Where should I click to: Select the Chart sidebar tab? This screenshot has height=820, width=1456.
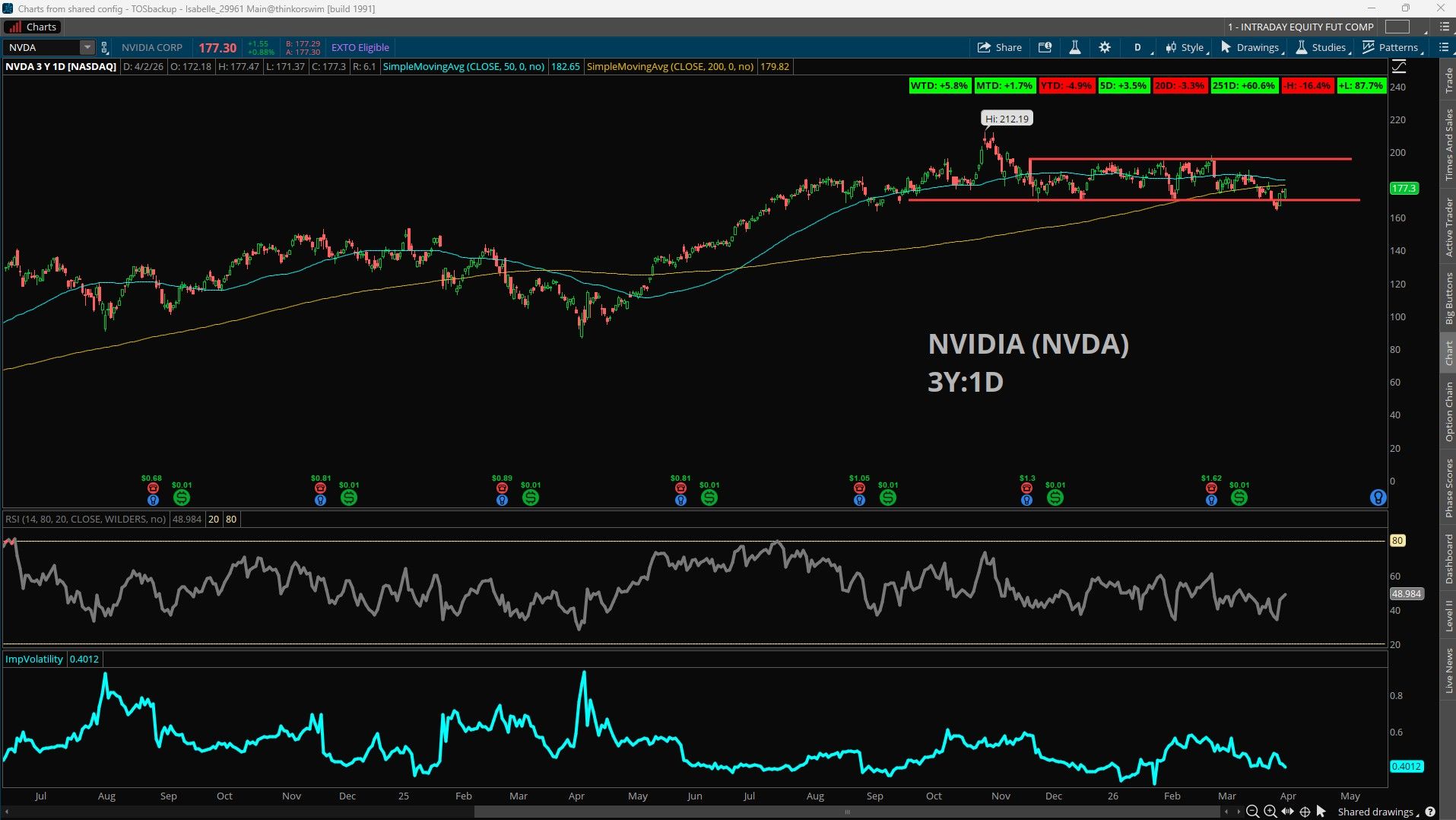tap(1448, 354)
